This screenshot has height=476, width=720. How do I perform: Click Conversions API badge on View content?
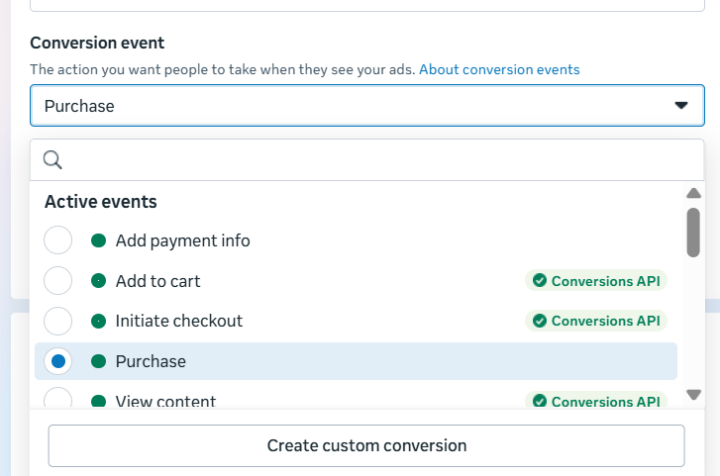[x=596, y=400]
